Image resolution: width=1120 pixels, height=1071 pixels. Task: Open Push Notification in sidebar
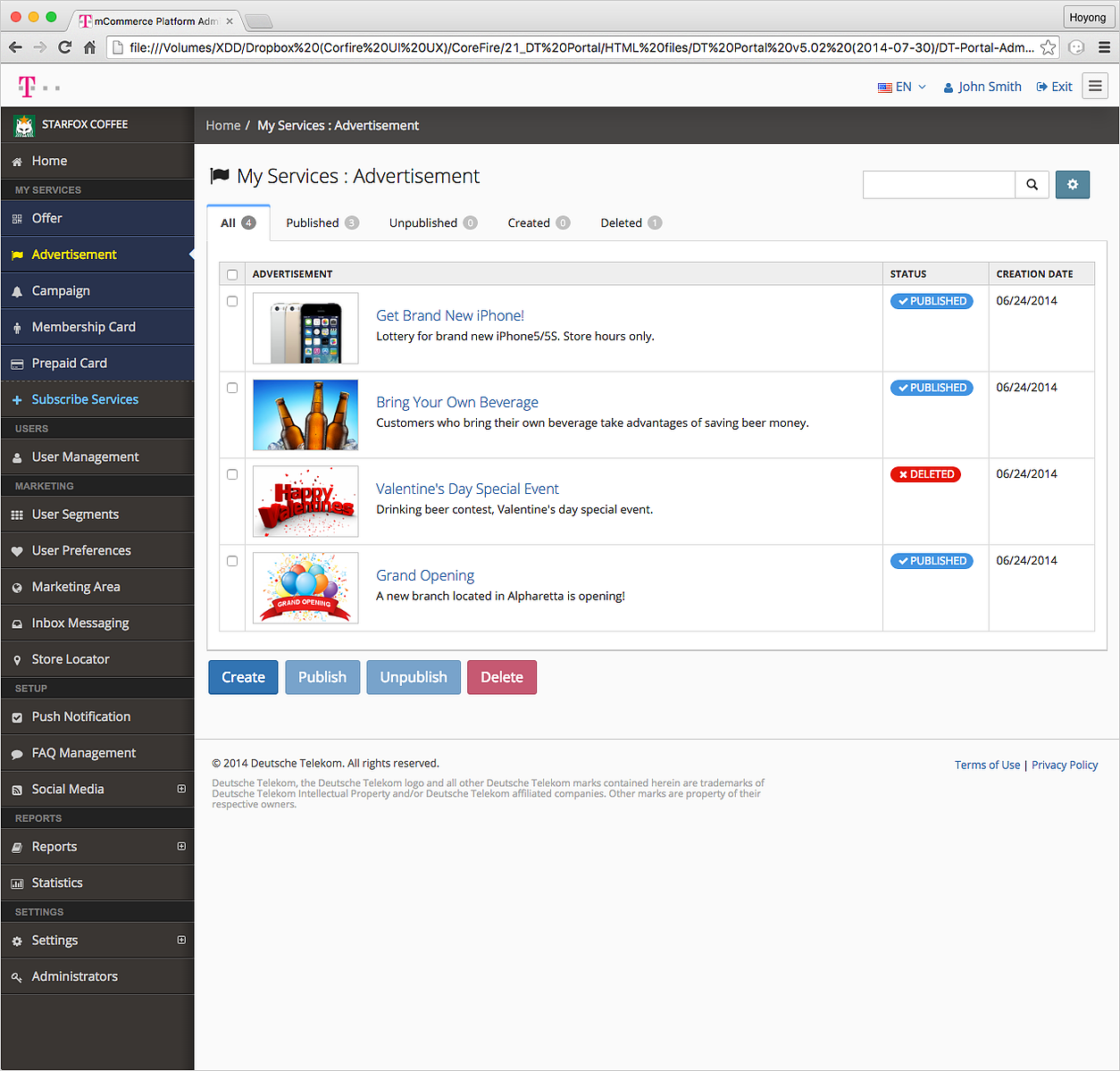[x=97, y=717]
